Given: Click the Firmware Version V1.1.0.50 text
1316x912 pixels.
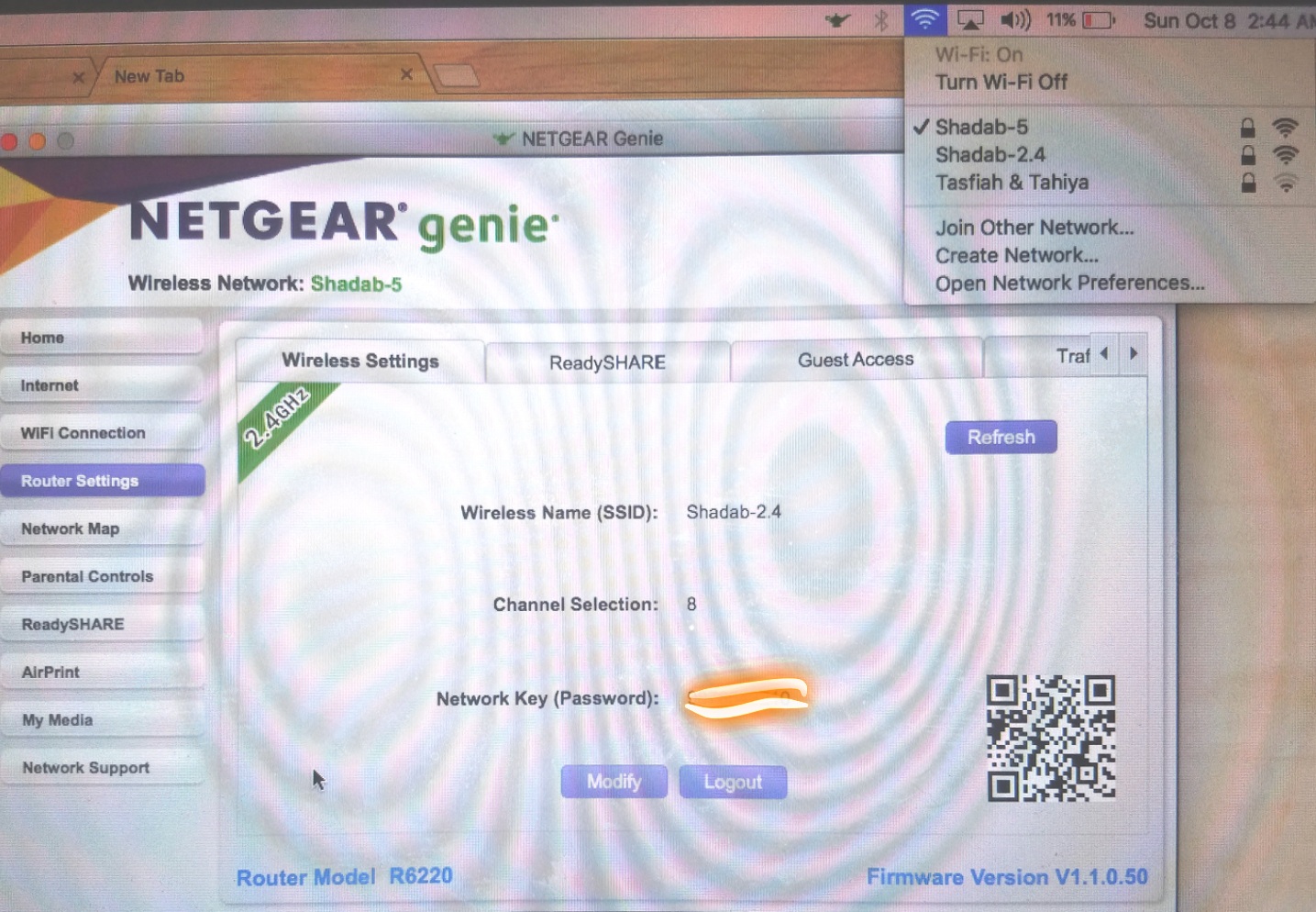Looking at the screenshot, I should [x=1007, y=877].
